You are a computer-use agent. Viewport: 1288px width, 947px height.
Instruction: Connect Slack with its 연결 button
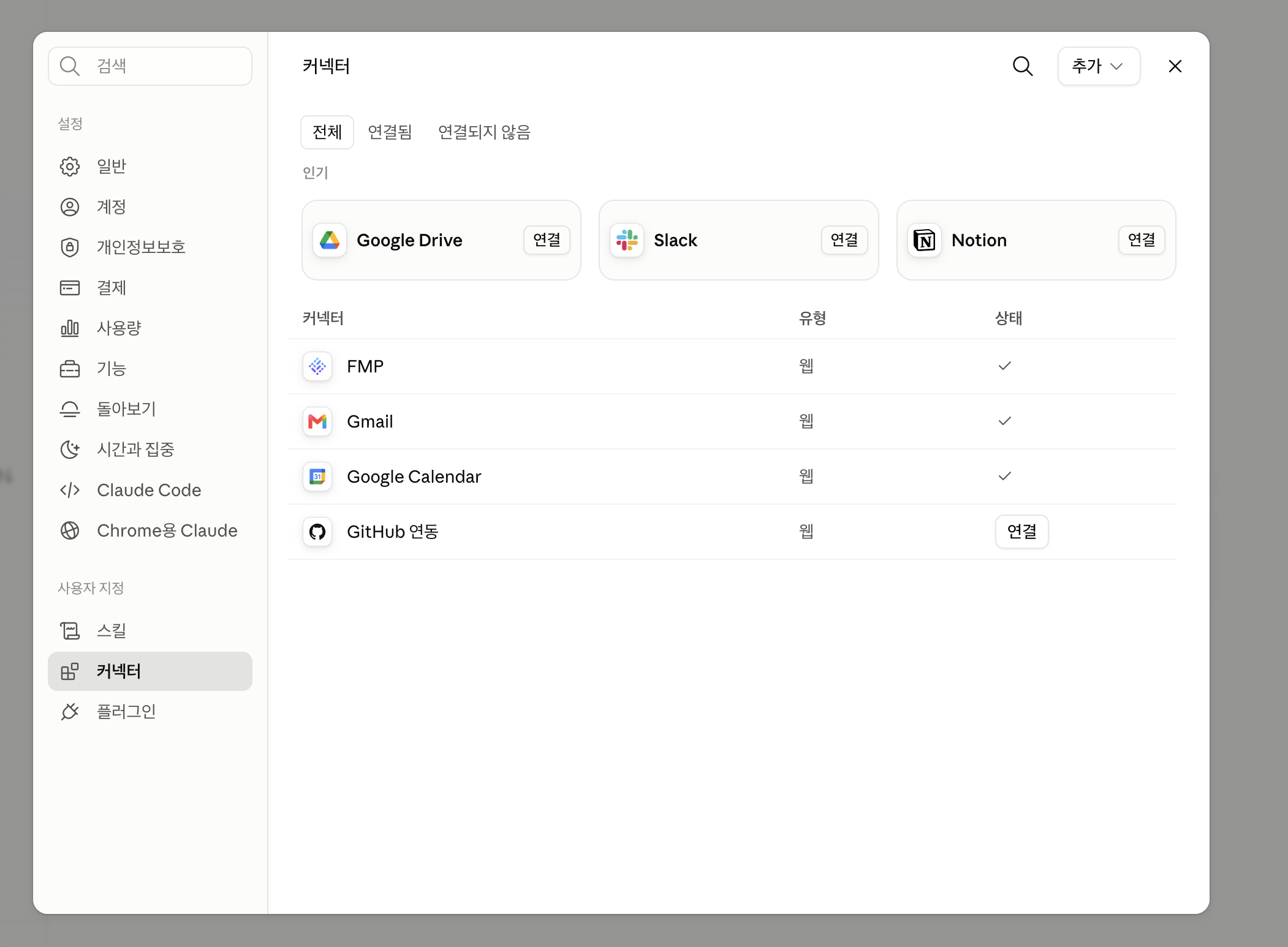(x=844, y=240)
